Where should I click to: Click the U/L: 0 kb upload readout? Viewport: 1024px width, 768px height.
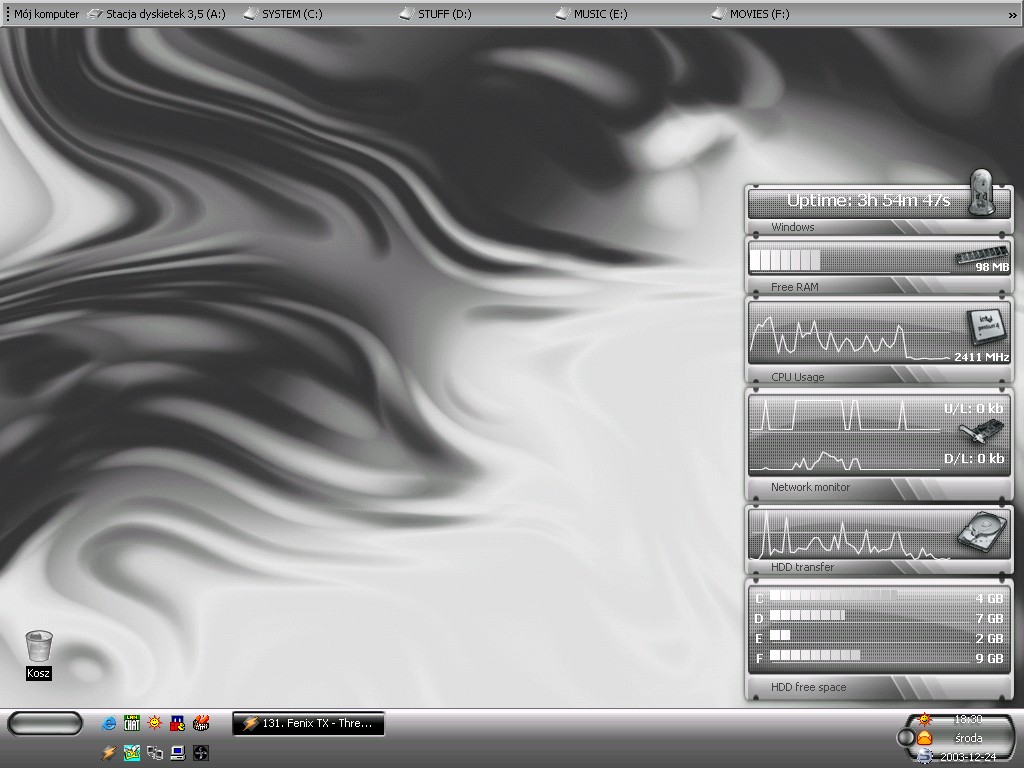tap(973, 409)
